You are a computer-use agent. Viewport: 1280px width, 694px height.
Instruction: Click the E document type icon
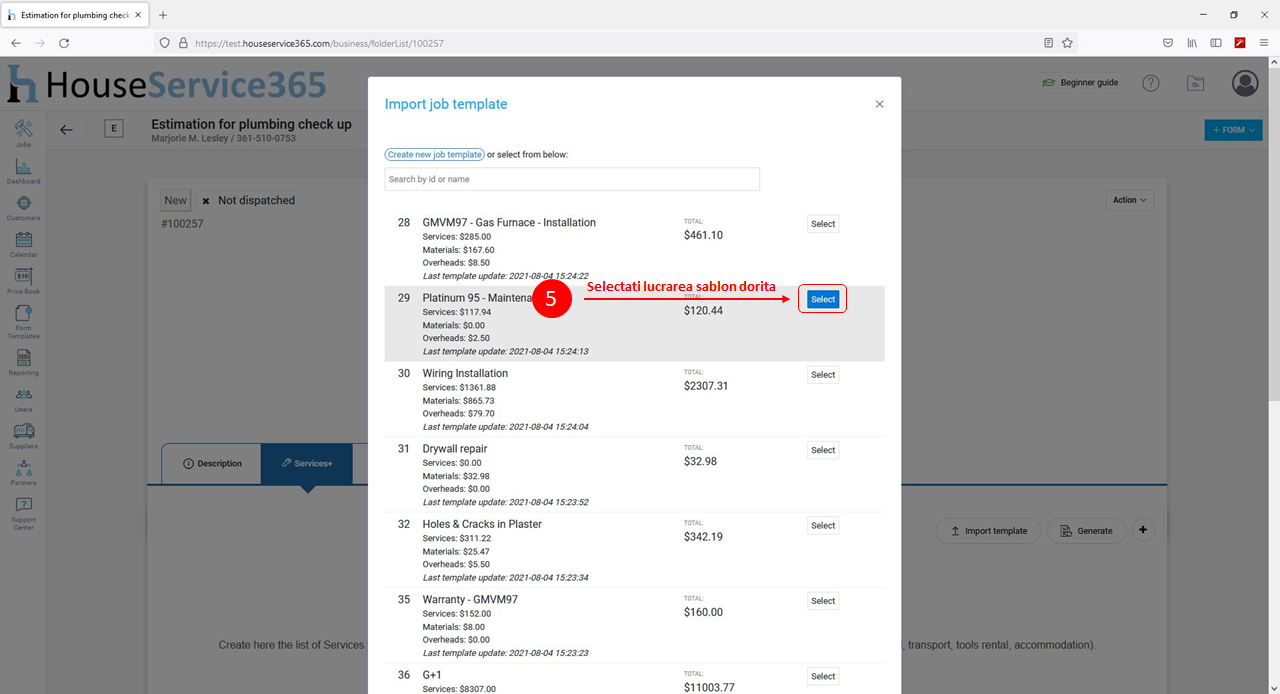(113, 128)
